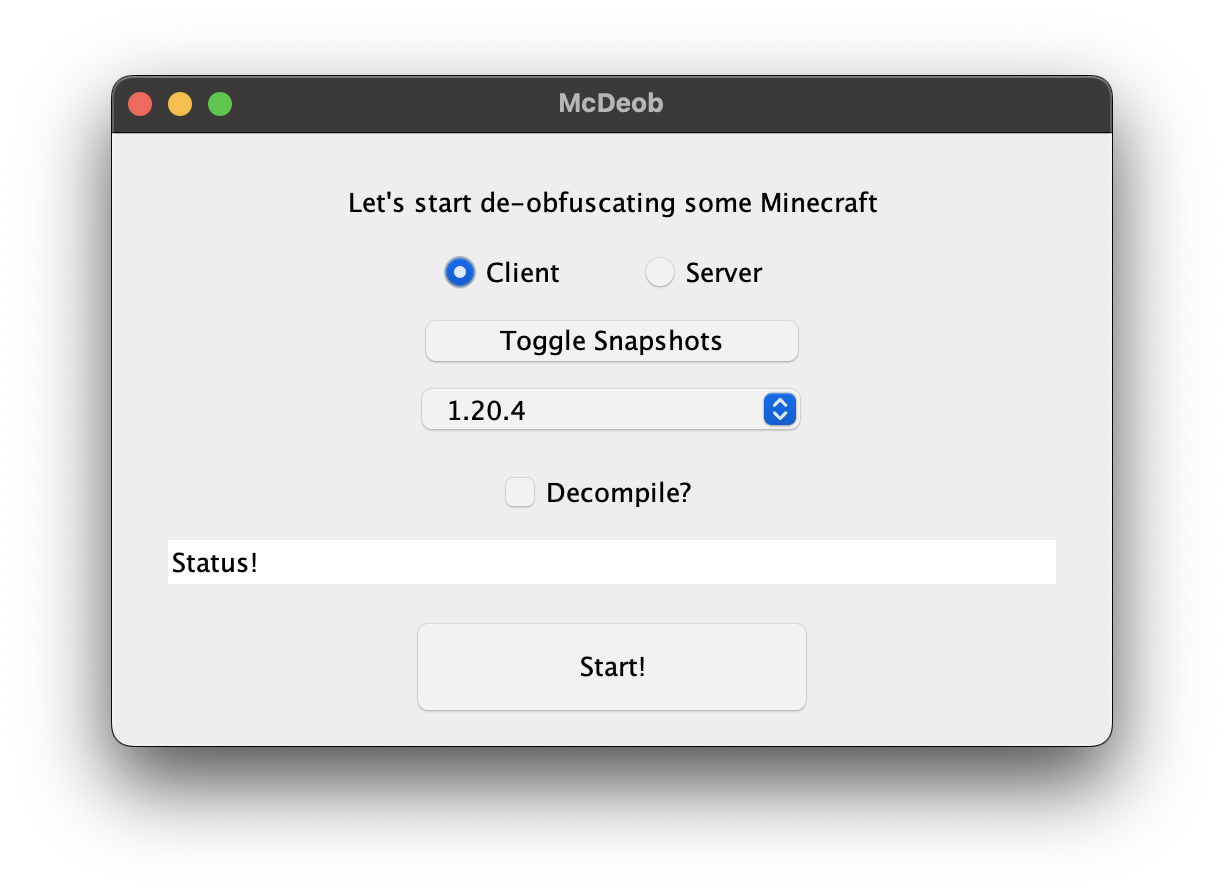Click the "Let's start de-obfuscating some Minecraft" heading
This screenshot has width=1224, height=894.
coord(612,203)
